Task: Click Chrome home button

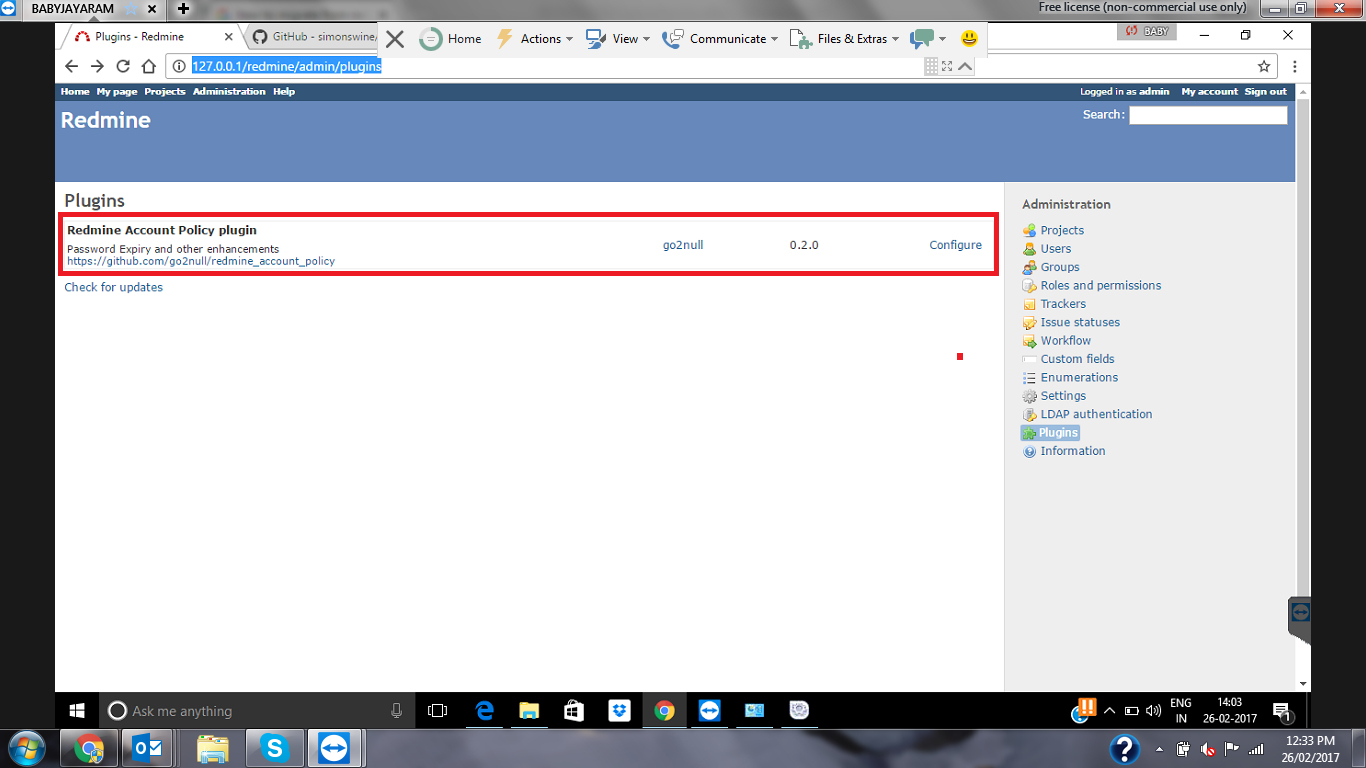Action: (149, 66)
